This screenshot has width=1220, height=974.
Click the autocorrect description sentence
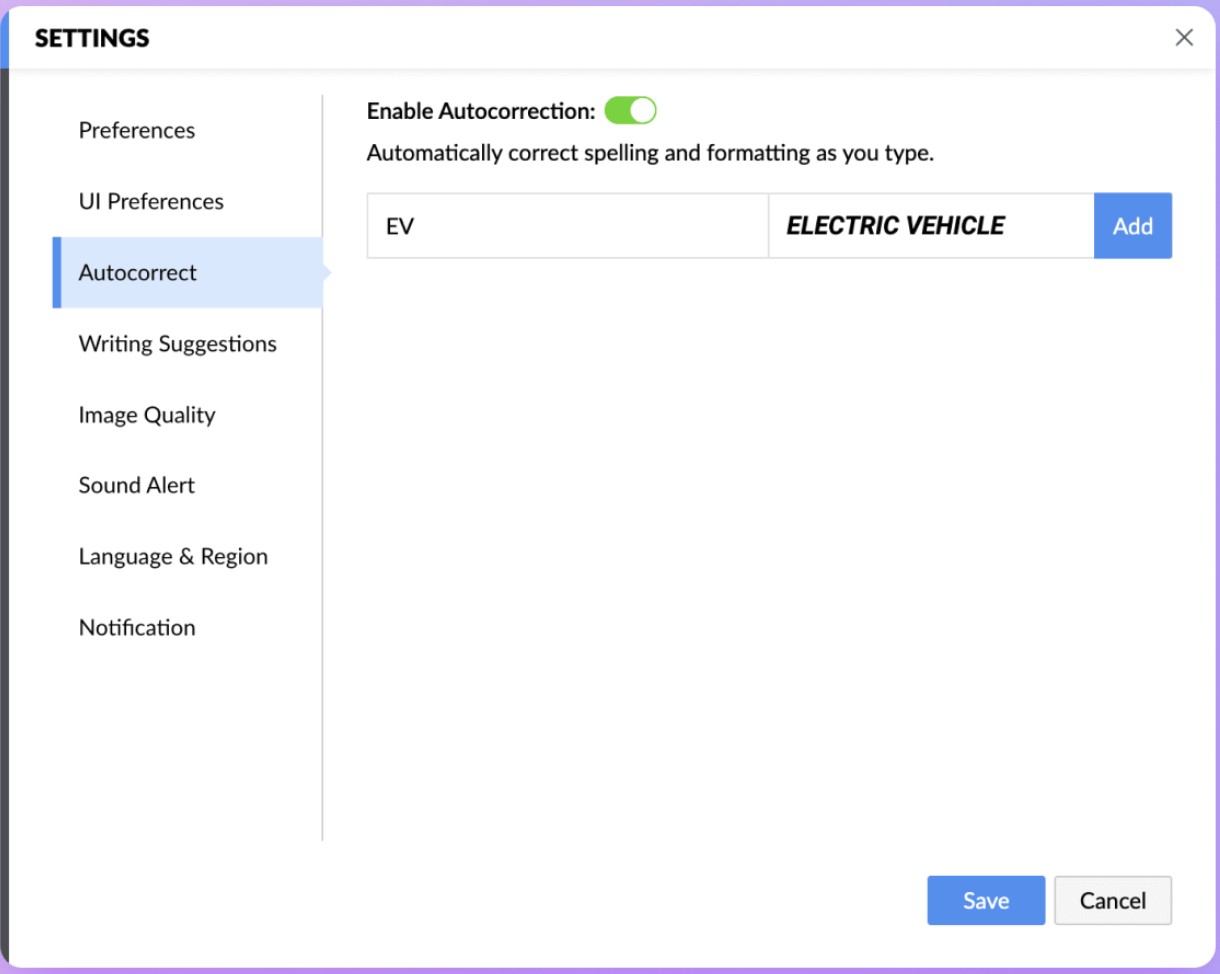click(650, 154)
